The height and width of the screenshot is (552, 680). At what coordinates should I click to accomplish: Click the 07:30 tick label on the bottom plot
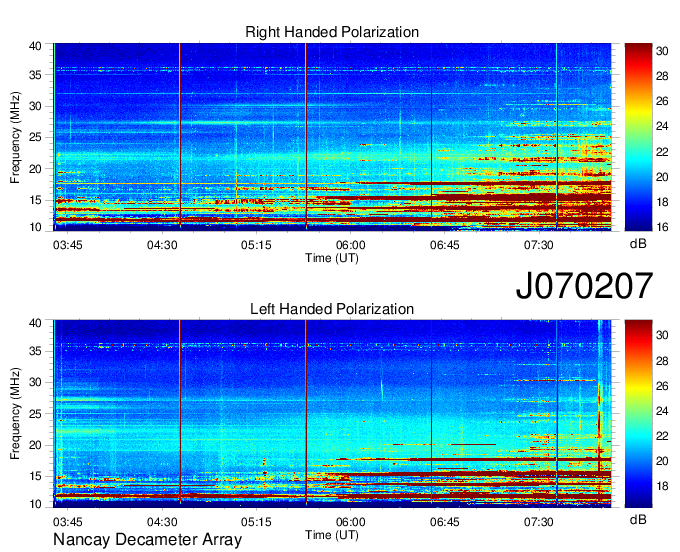(539, 522)
